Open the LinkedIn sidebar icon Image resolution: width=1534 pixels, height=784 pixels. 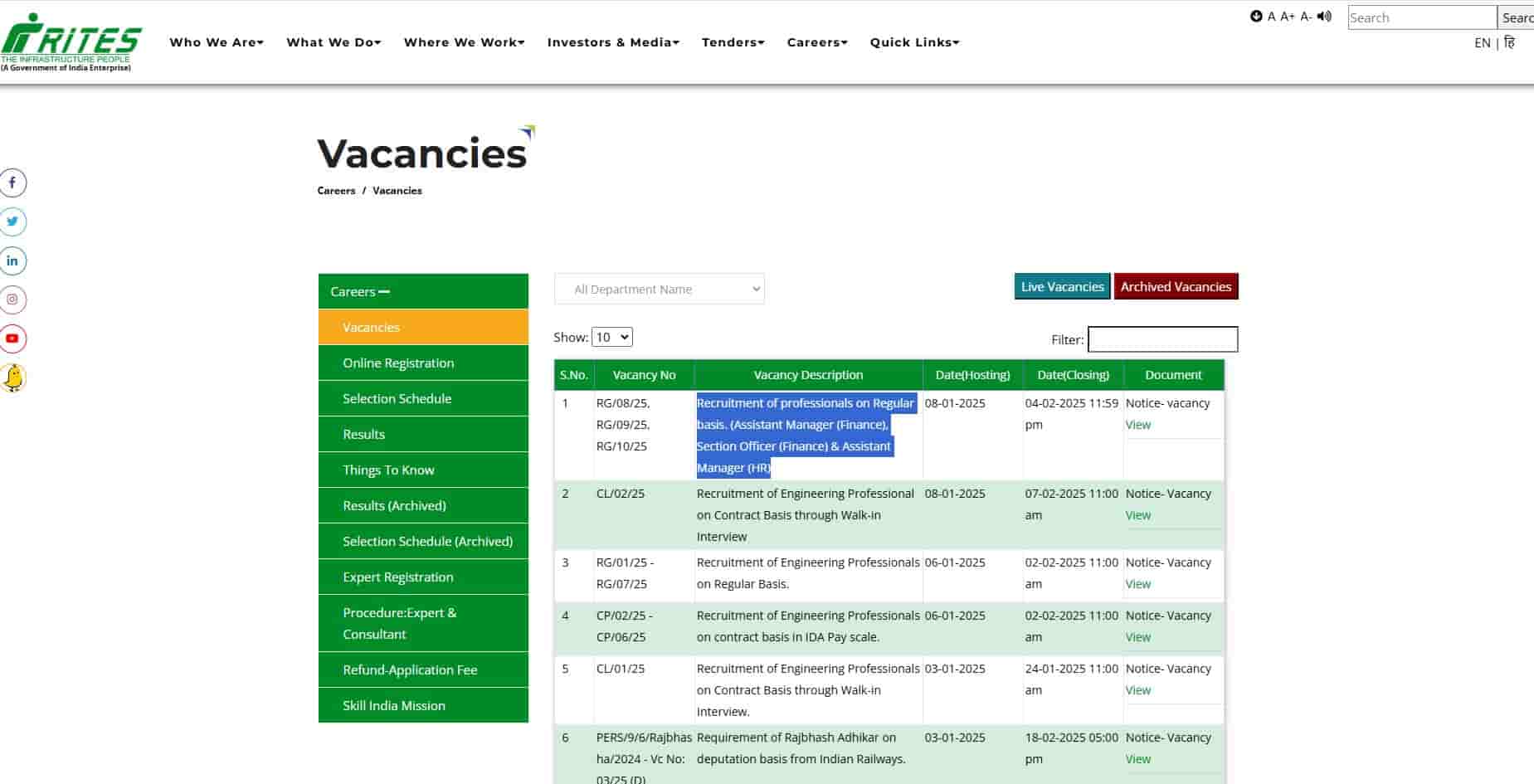point(13,261)
